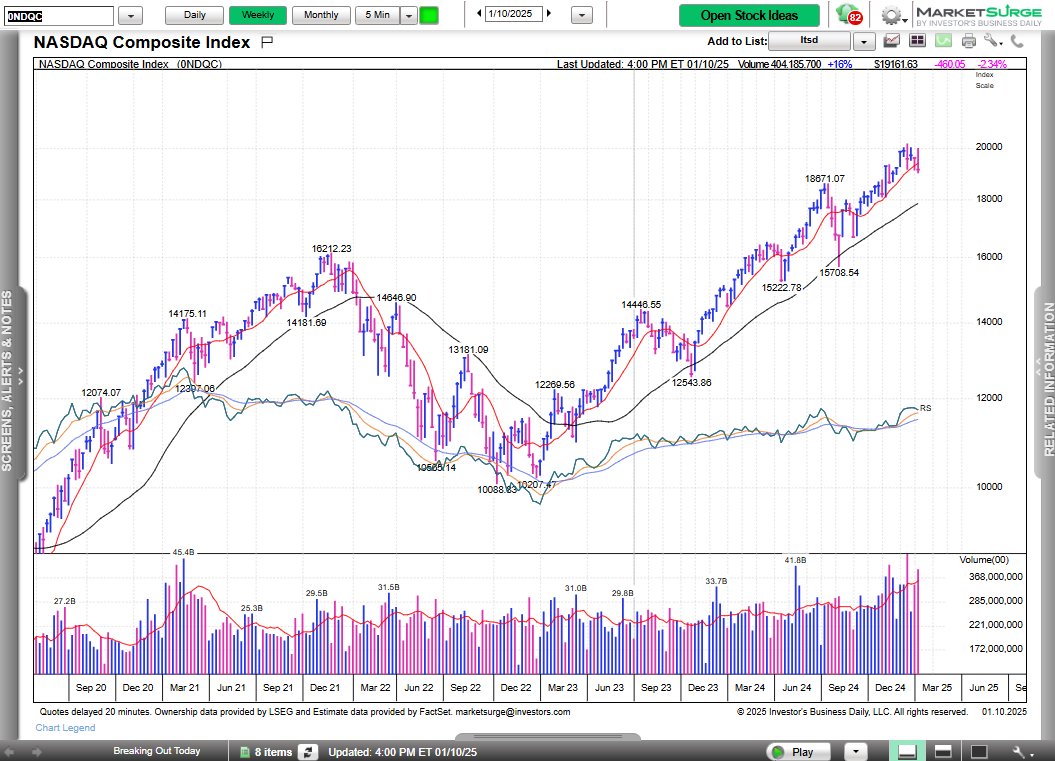Click the -2.34% change value
The width and height of the screenshot is (1055, 761).
(992, 64)
